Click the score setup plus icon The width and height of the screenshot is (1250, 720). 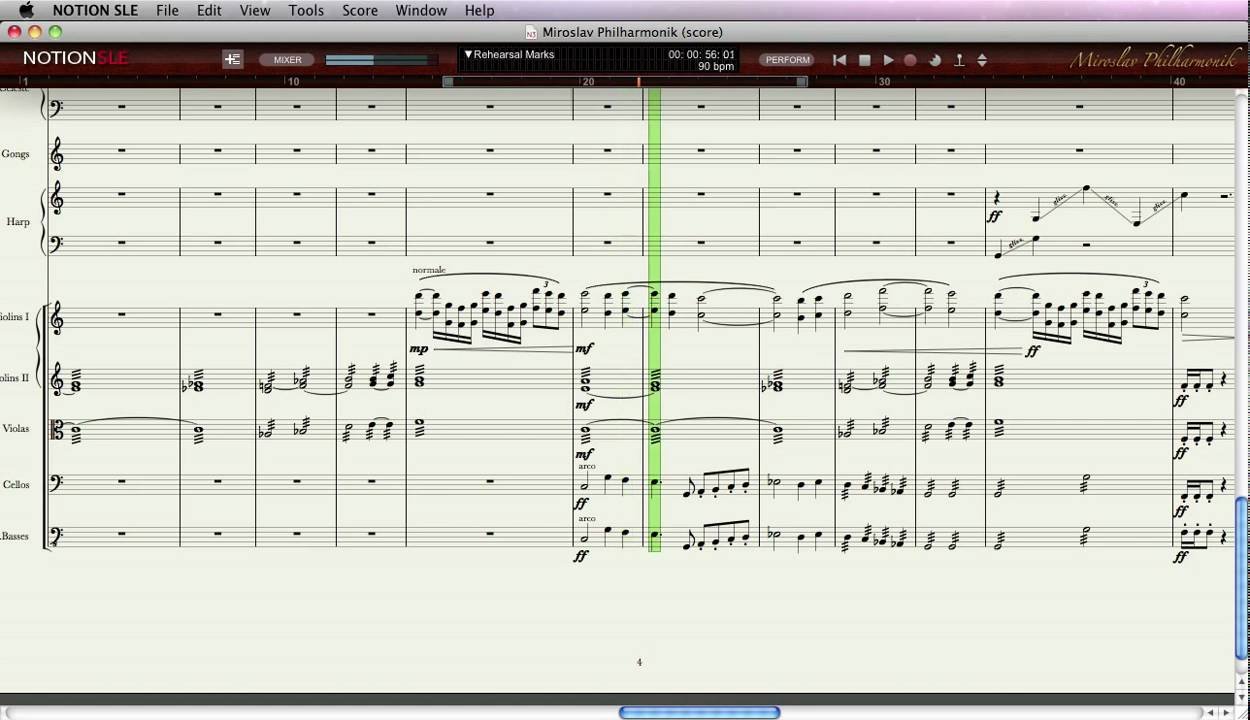tap(232, 59)
